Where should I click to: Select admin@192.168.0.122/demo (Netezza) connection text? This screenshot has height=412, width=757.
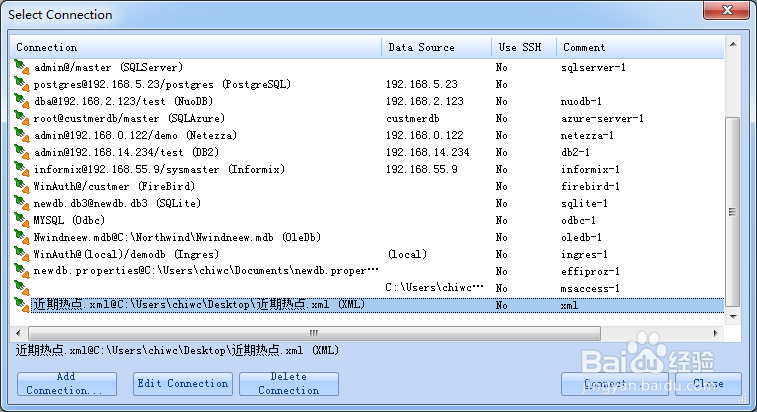point(135,135)
